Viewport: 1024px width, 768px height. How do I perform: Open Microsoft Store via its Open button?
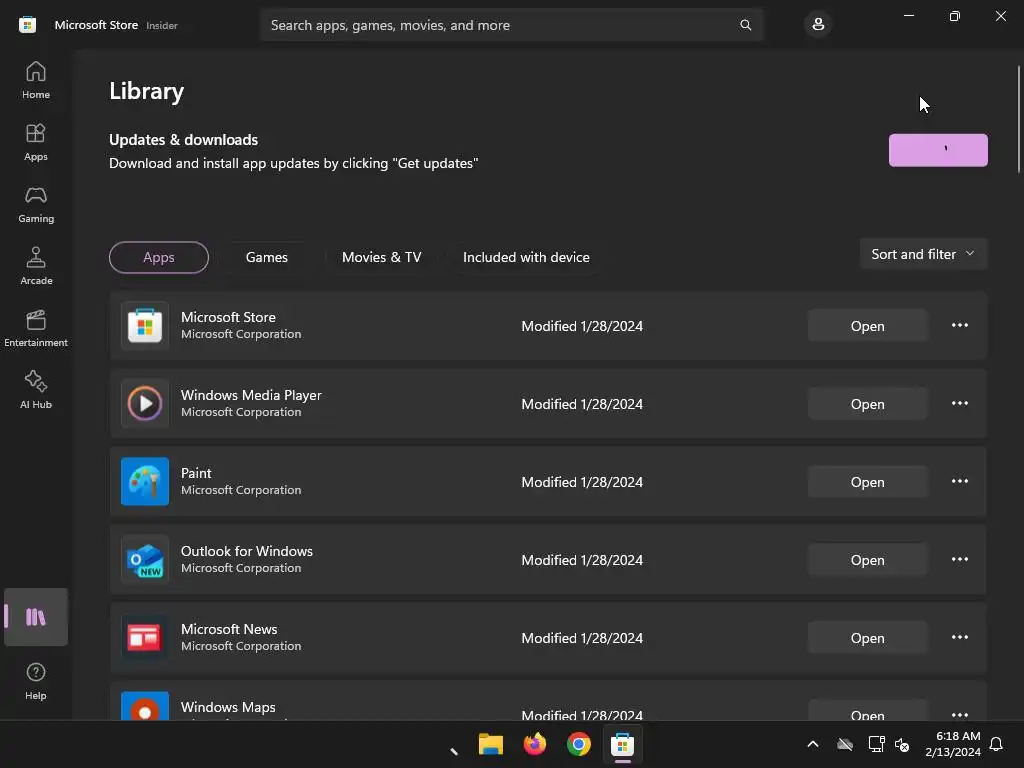[867, 326]
